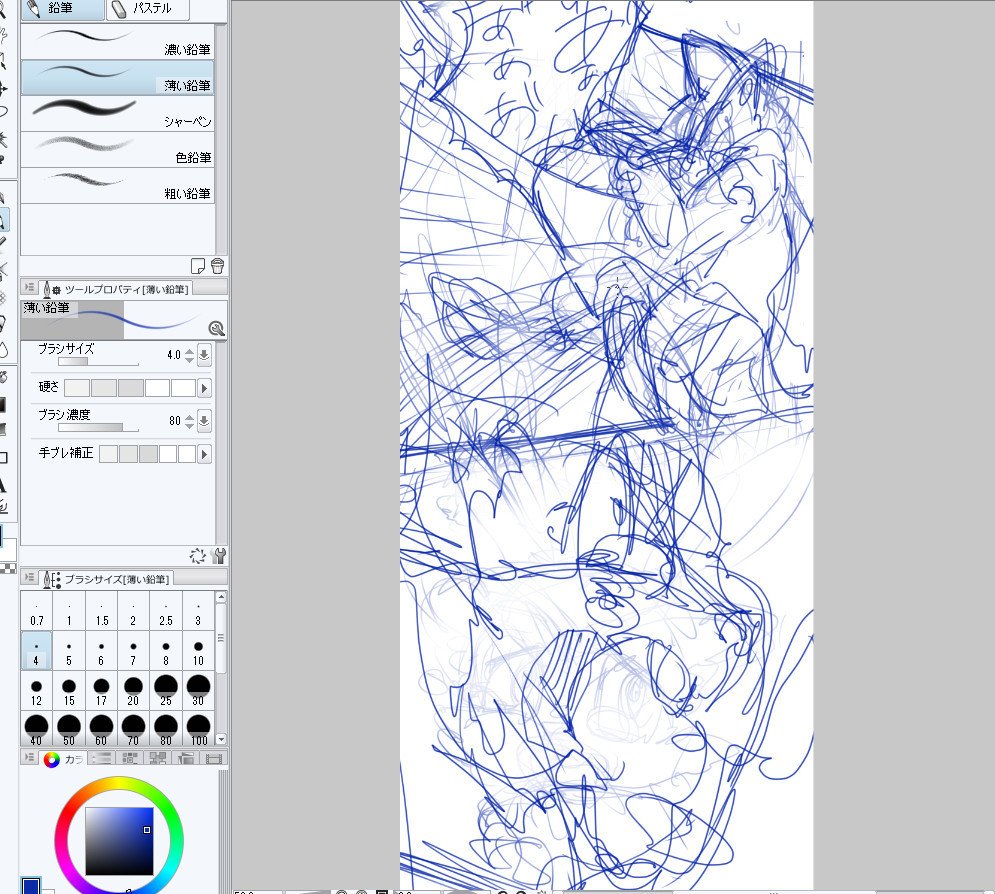Open the tool property panel menu

point(29,288)
